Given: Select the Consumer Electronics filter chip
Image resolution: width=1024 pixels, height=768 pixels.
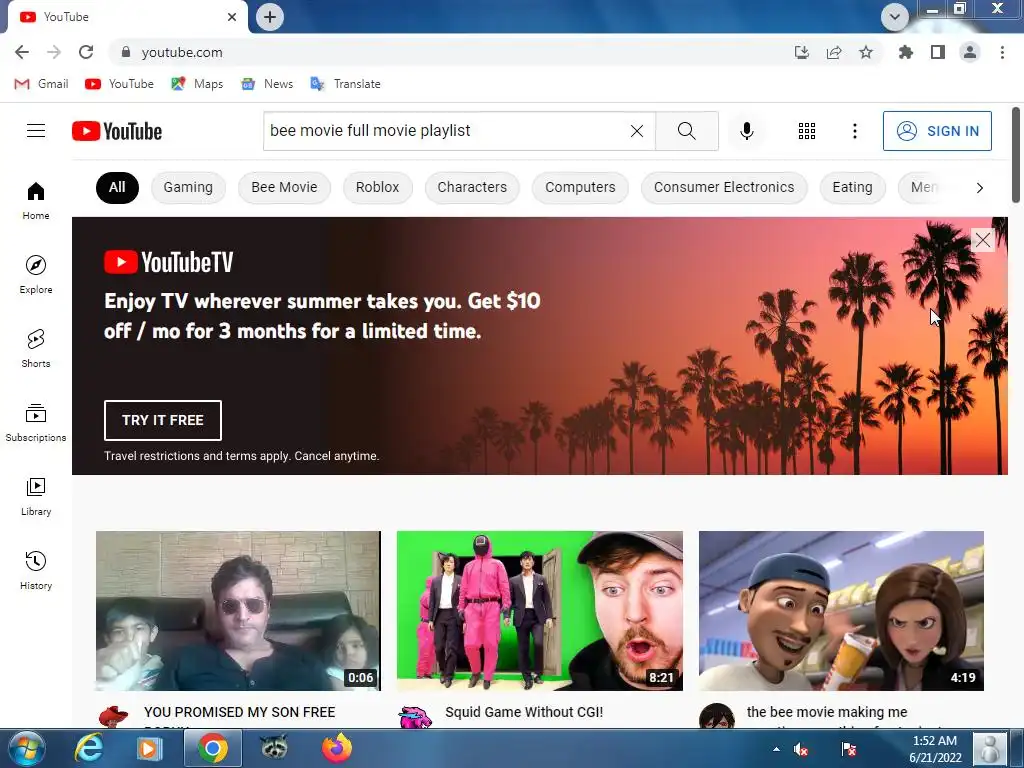Looking at the screenshot, I should pyautogui.click(x=724, y=187).
